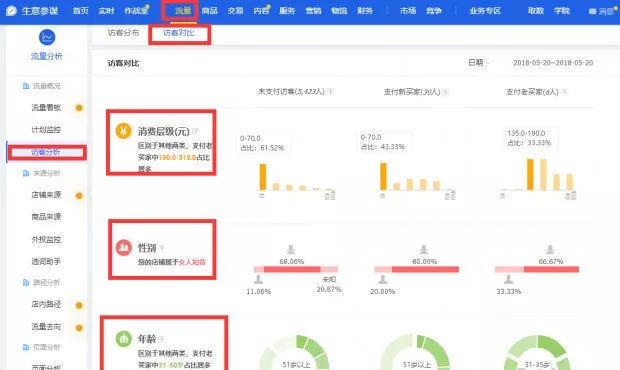The image size is (620, 370).
Task: Open 流量看板 in the sidebar
Action: (46, 108)
